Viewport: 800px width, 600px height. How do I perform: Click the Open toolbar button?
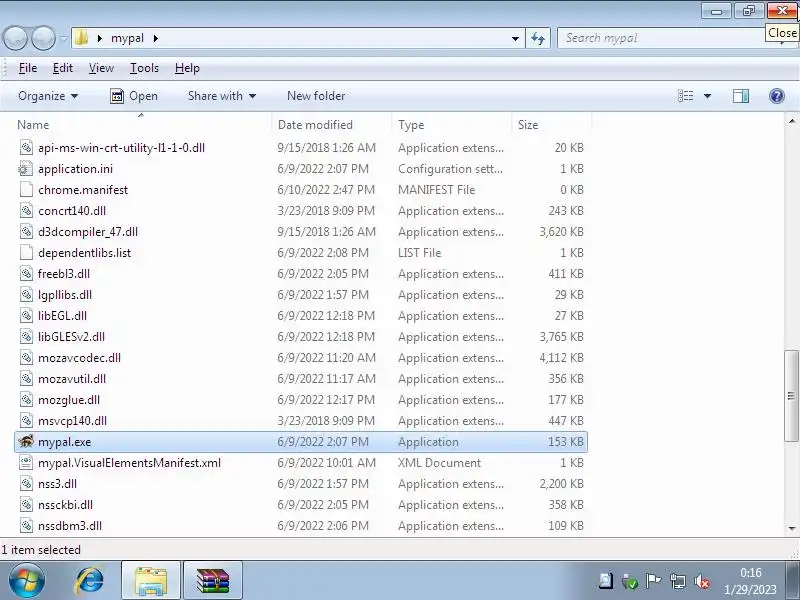tap(134, 96)
